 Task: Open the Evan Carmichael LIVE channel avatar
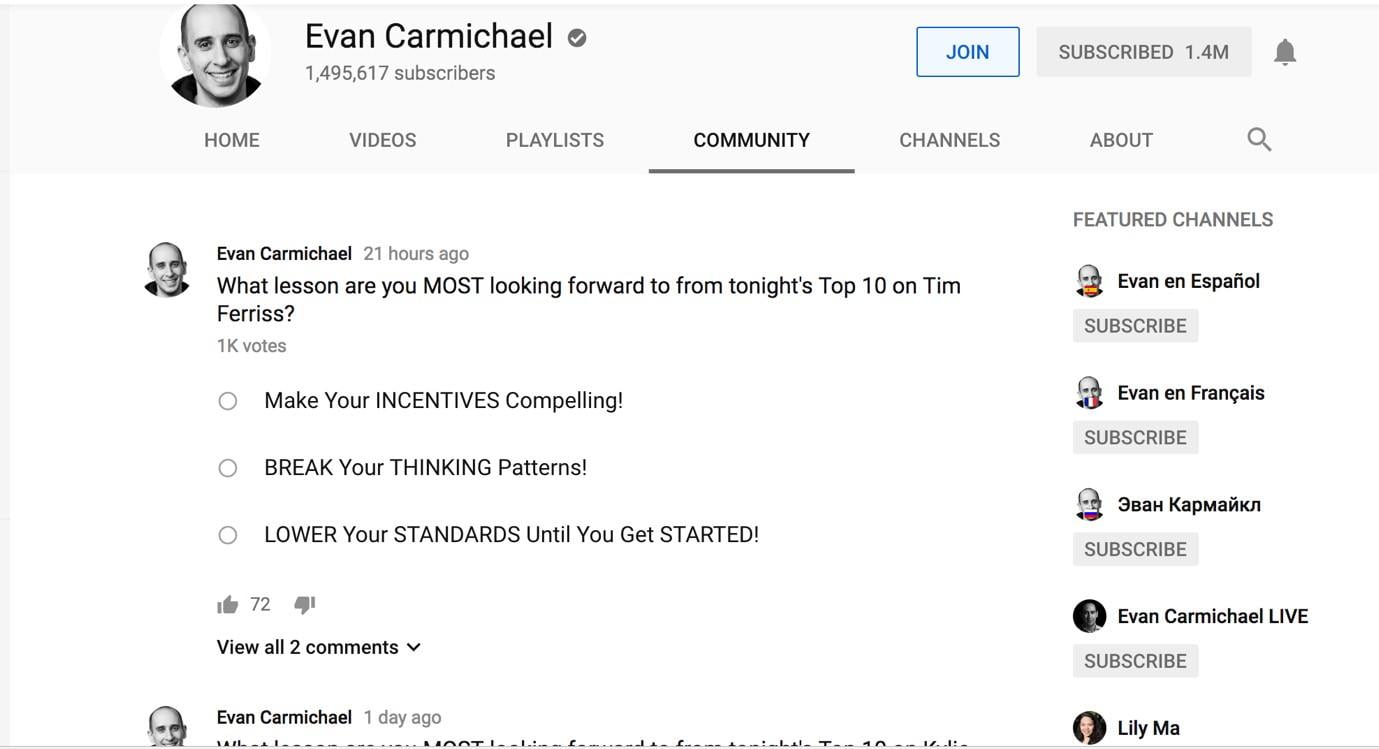point(1089,617)
